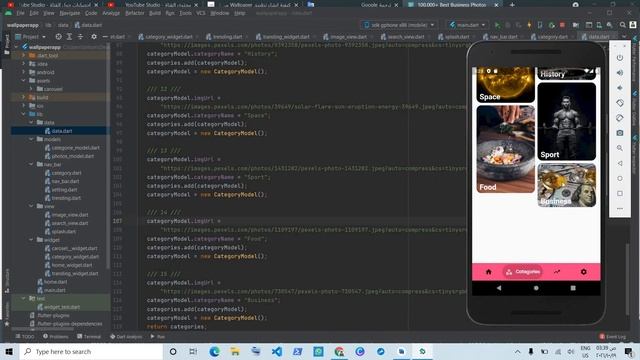This screenshot has height=360, width=640.
Task: Open the Refactor menu
Action: click(135, 13)
